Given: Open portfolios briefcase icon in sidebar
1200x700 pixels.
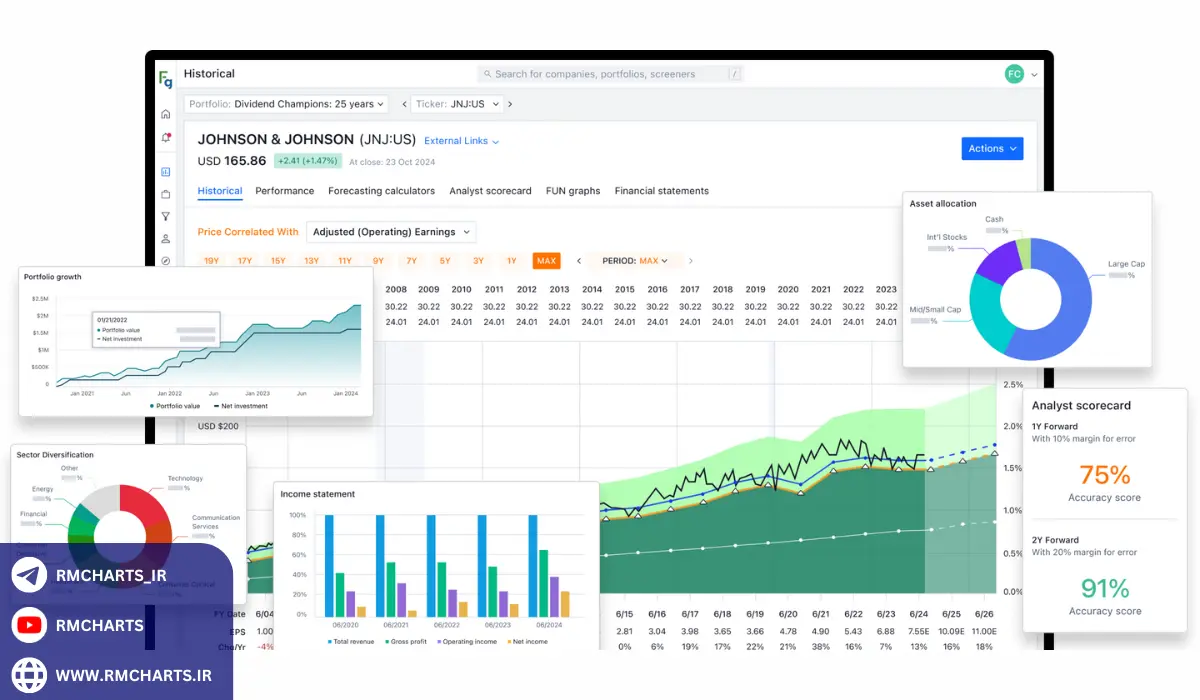Looking at the screenshot, I should 165,194.
